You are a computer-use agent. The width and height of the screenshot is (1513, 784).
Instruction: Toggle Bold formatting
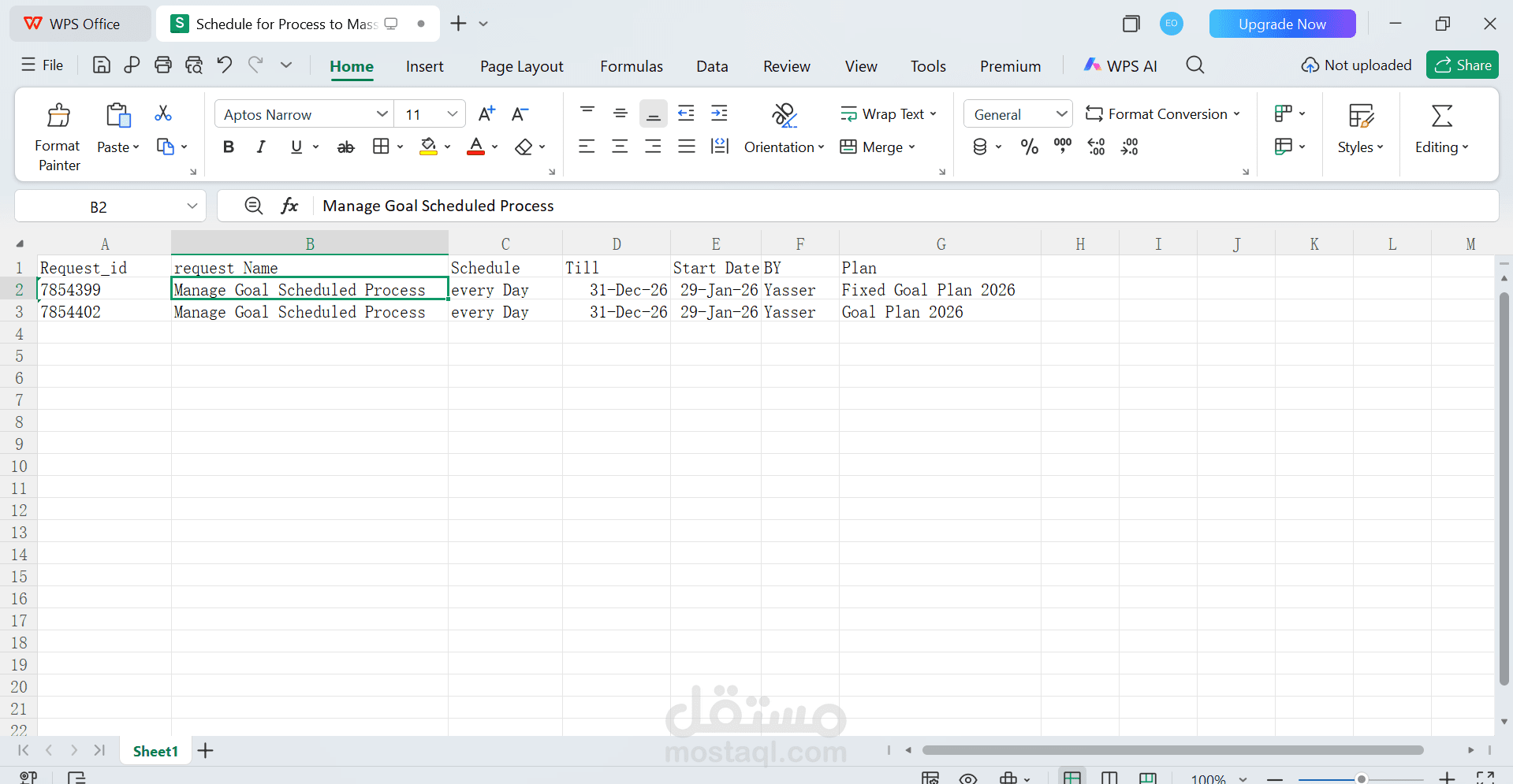coord(229,147)
